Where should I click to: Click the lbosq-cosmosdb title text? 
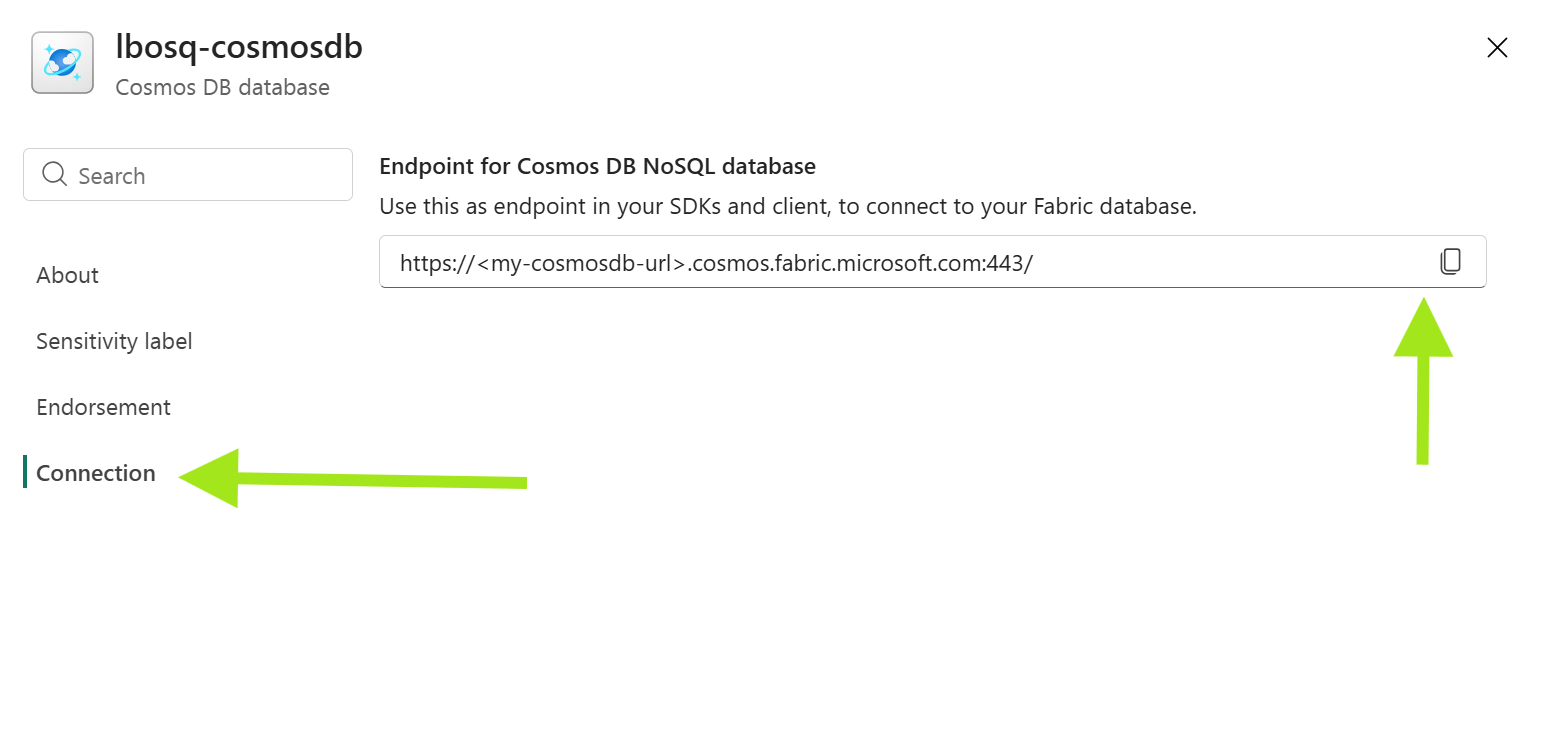[x=239, y=46]
